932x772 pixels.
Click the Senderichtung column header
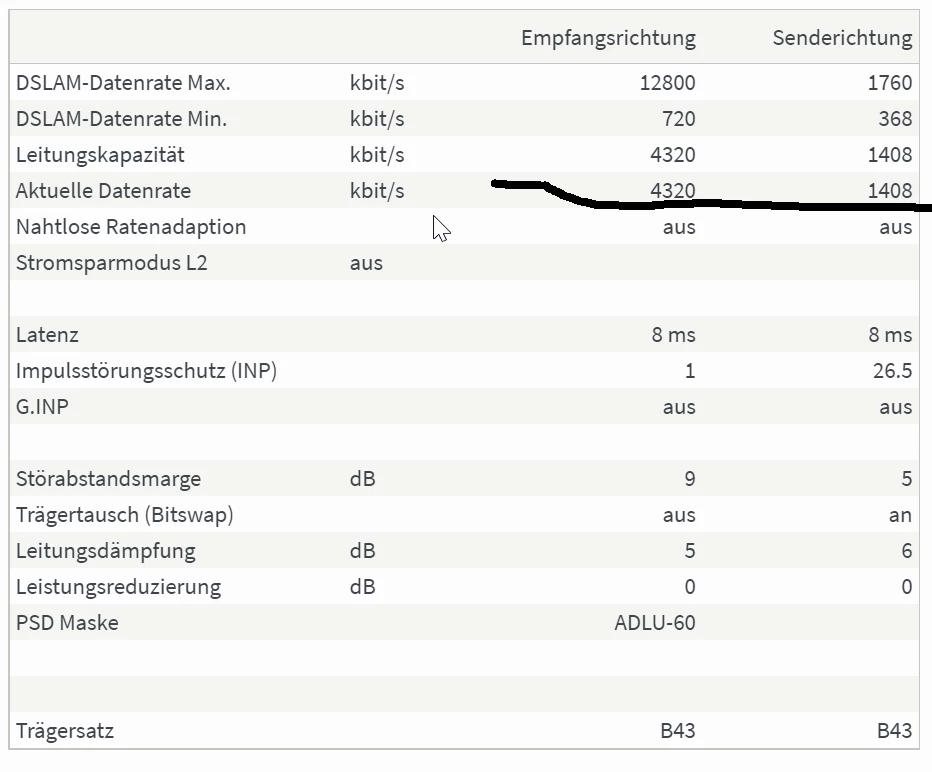click(842, 38)
